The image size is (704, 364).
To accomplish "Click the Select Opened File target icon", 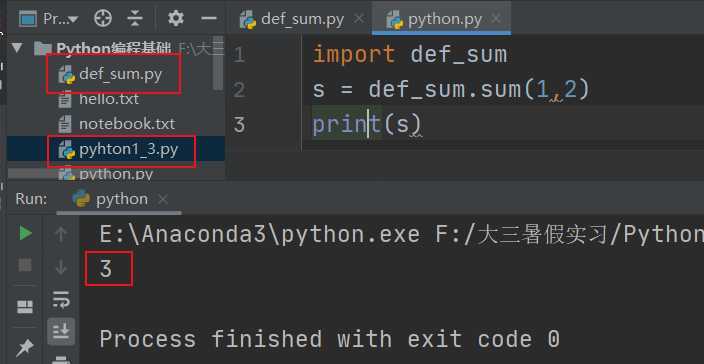I will pos(103,18).
